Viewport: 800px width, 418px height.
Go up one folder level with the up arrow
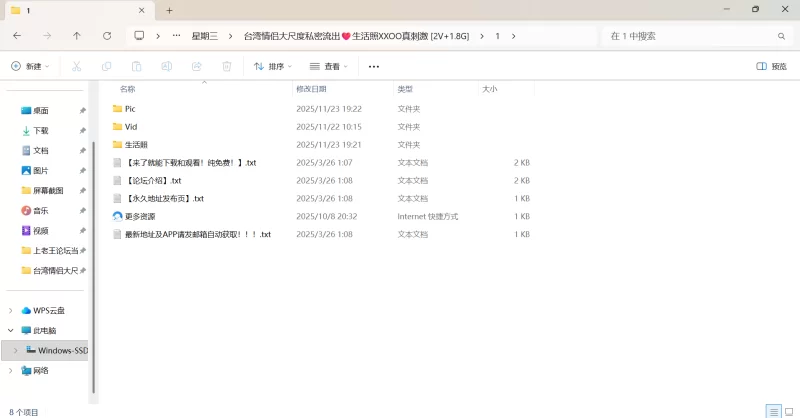(x=77, y=36)
